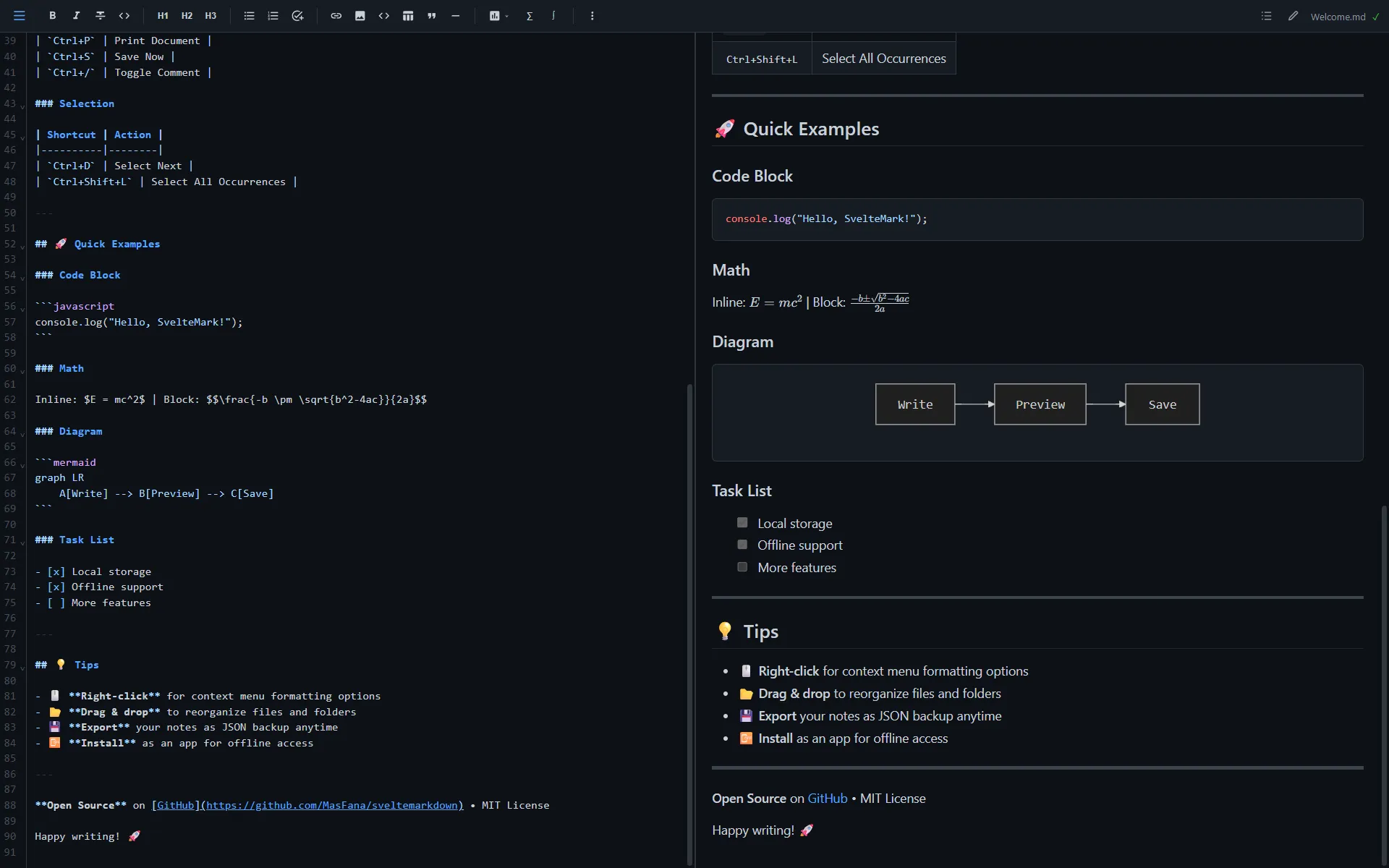This screenshot has height=868, width=1389.
Task: Insert an image
Action: pyautogui.click(x=360, y=16)
